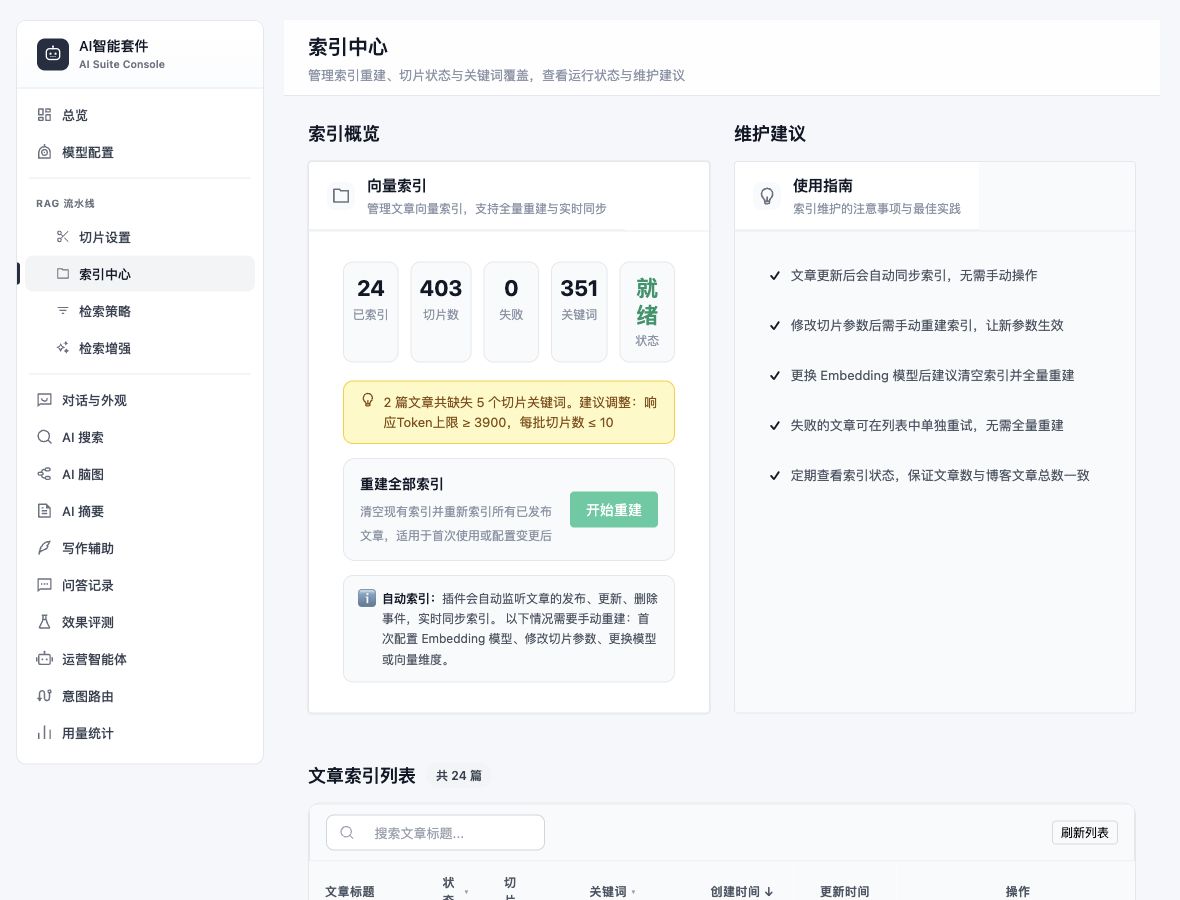Open 意图路由 menu entry
The height and width of the screenshot is (900, 1180).
tap(140, 696)
